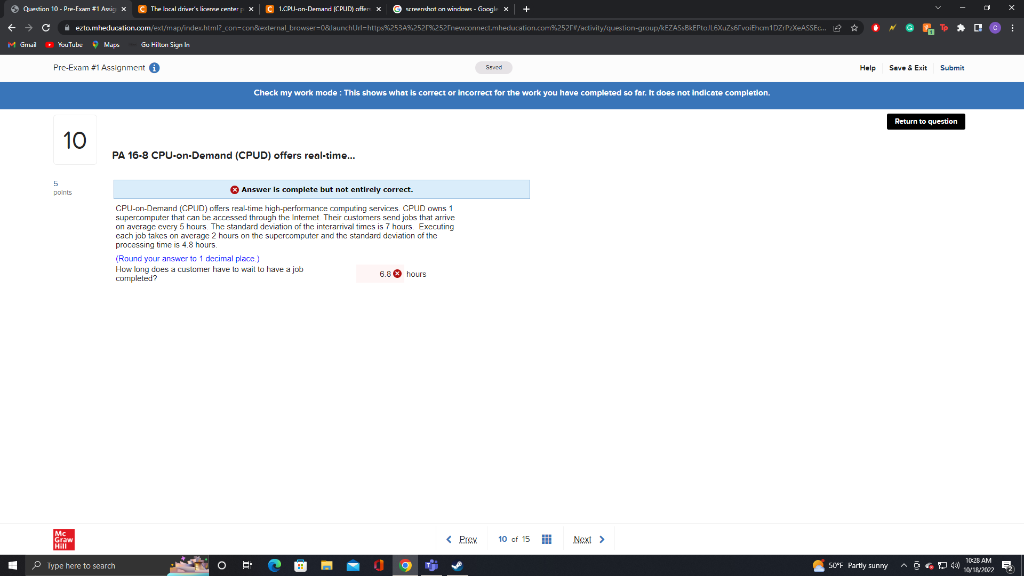Click the browser back arrow
Image resolution: width=1024 pixels, height=576 pixels.
tap(11, 28)
